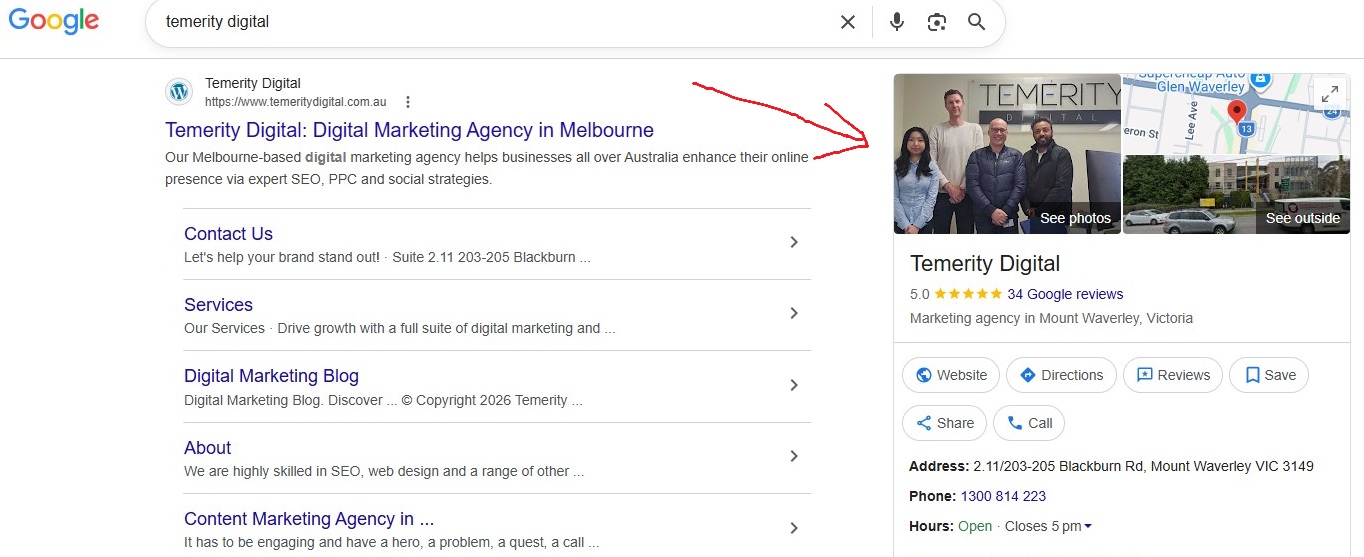This screenshot has width=1364, height=557.
Task: Expand the chevron on the Content Marketing Agency row
Action: click(794, 528)
